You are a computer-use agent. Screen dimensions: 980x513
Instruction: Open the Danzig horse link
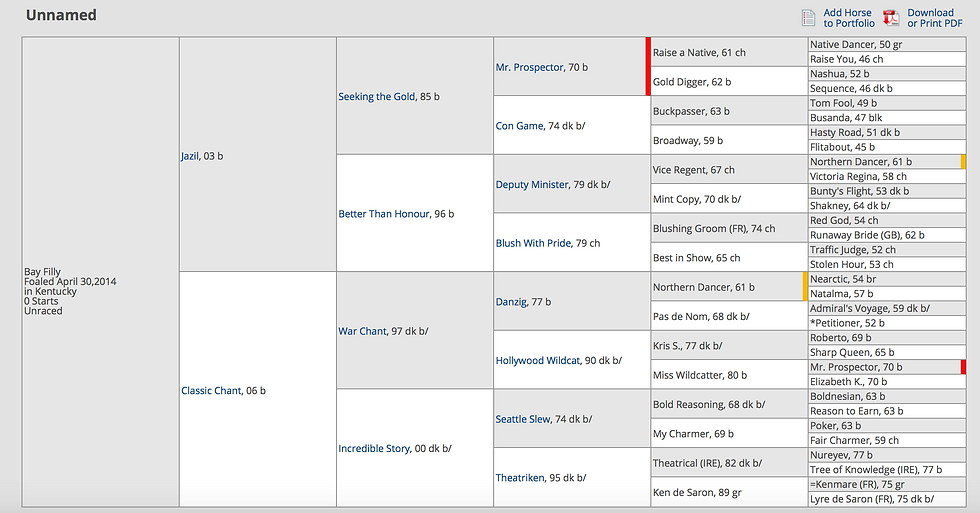(x=513, y=302)
